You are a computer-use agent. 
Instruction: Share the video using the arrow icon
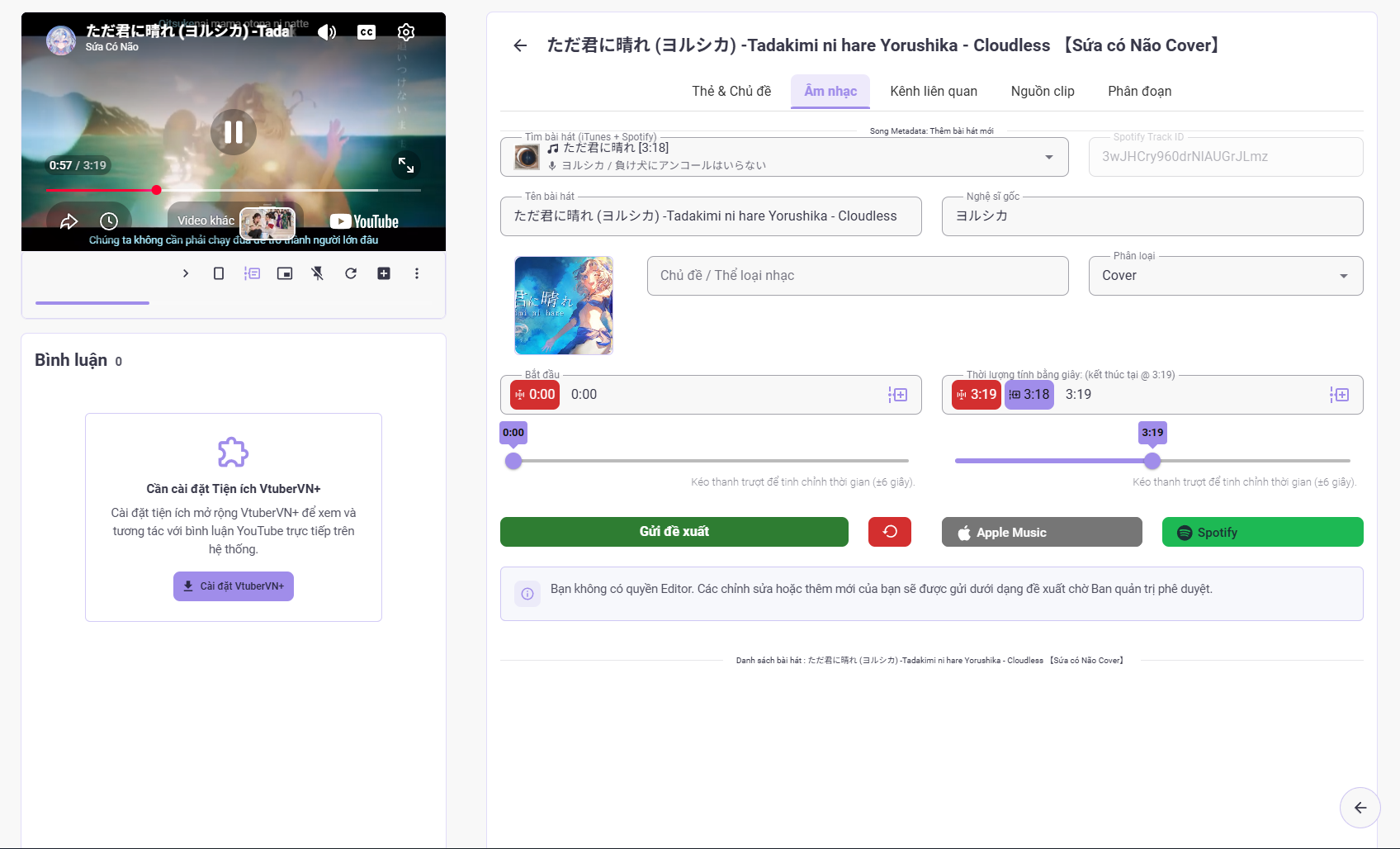[x=69, y=221]
